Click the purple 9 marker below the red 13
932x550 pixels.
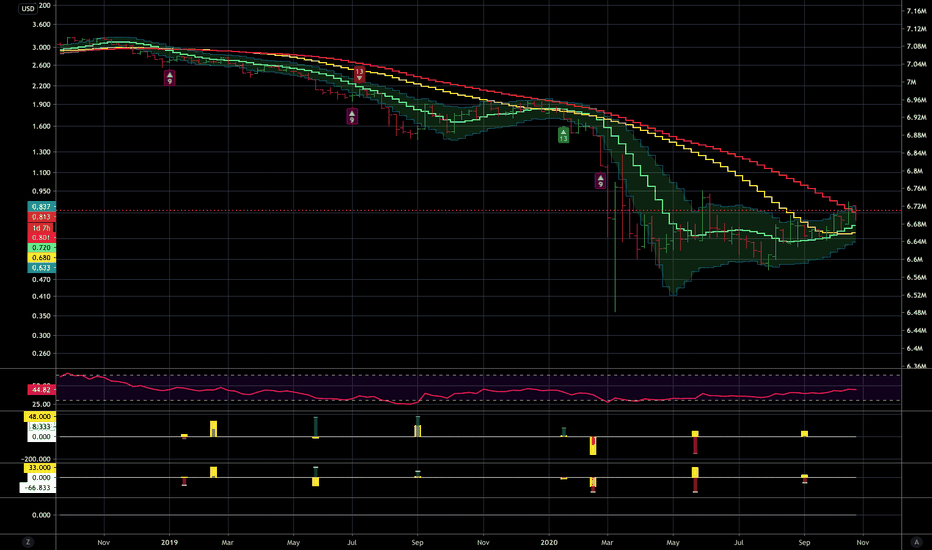pyautogui.click(x=352, y=117)
